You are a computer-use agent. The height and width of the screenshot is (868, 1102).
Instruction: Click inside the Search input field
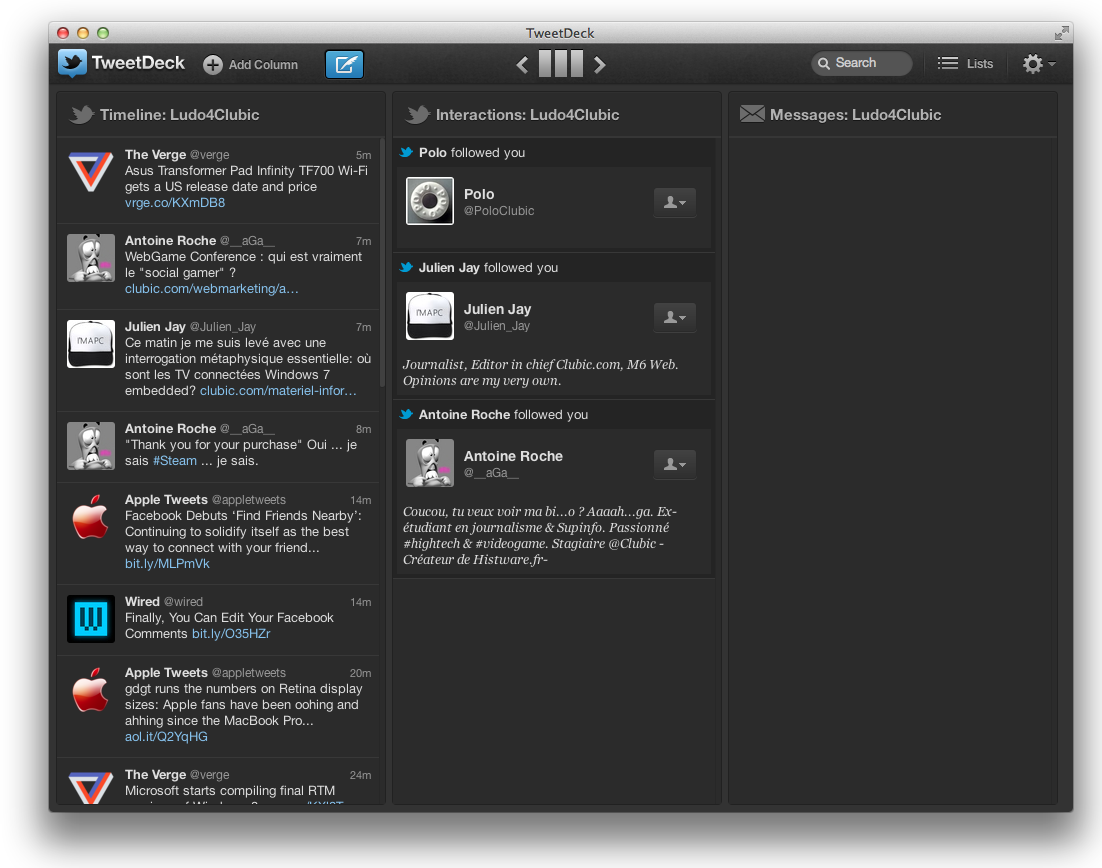pyautogui.click(x=870, y=63)
